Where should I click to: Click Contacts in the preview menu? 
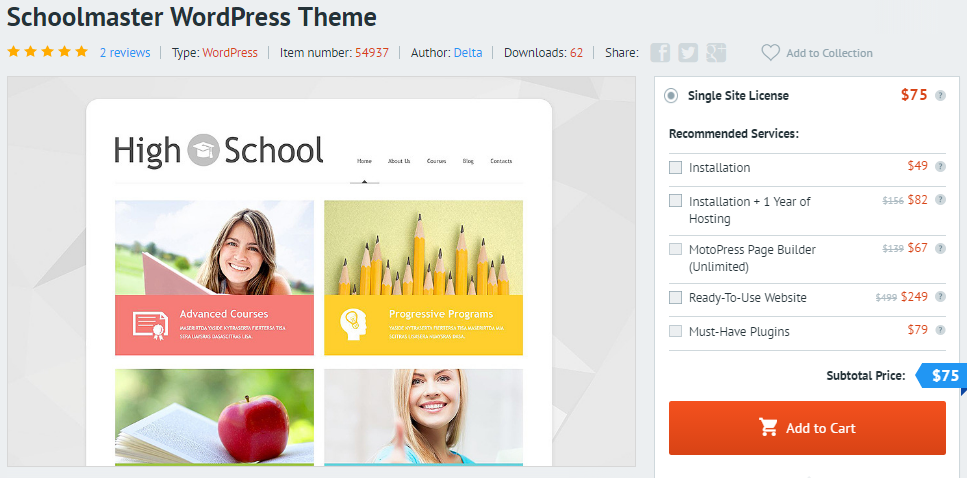pyautogui.click(x=501, y=161)
